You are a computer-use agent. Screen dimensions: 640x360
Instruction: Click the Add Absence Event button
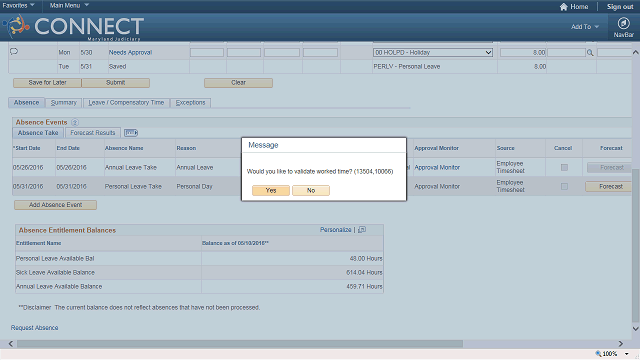pyautogui.click(x=56, y=205)
